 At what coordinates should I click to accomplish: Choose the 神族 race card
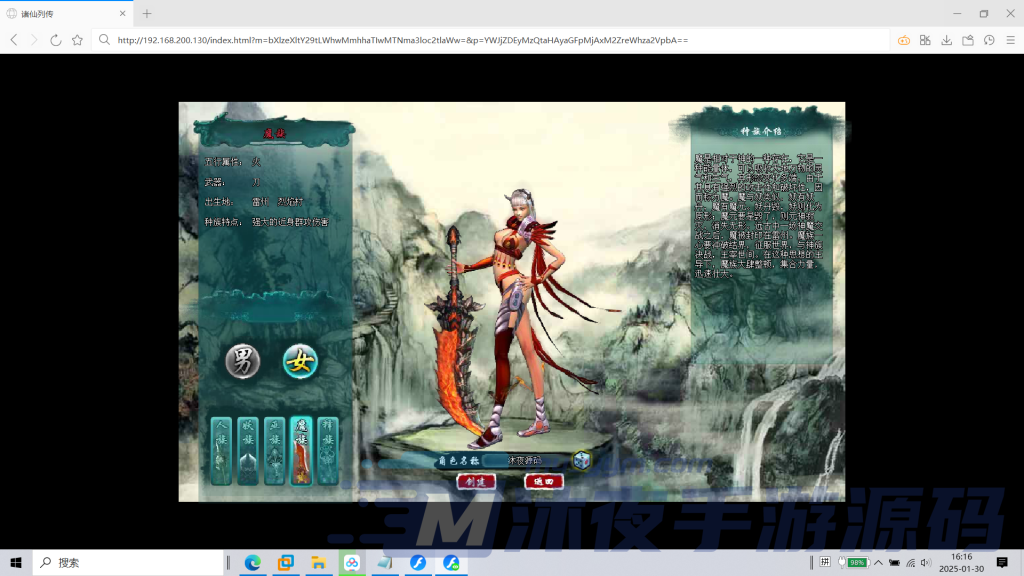click(x=327, y=451)
